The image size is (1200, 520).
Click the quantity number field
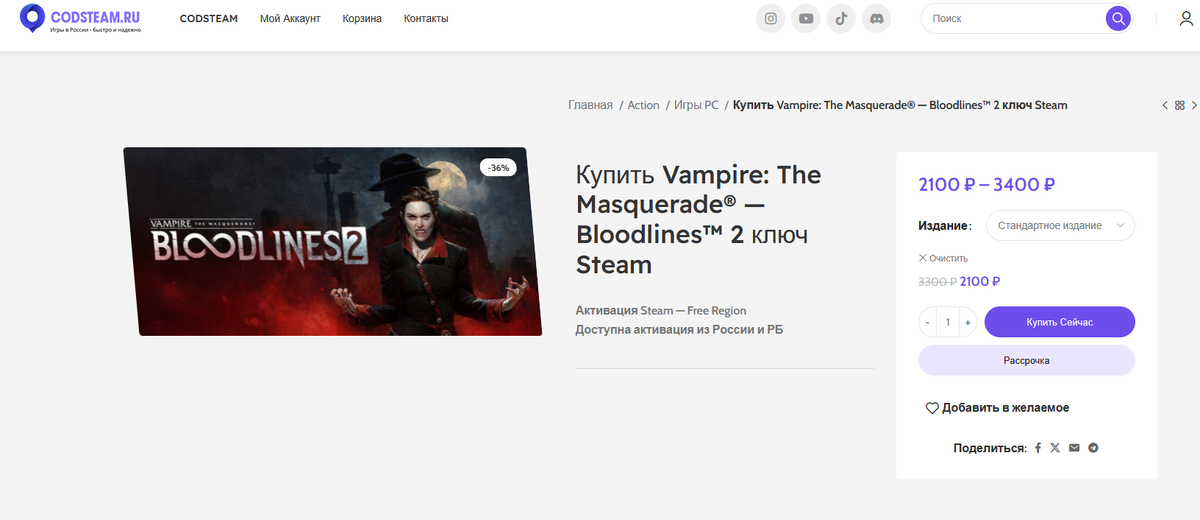(x=947, y=323)
